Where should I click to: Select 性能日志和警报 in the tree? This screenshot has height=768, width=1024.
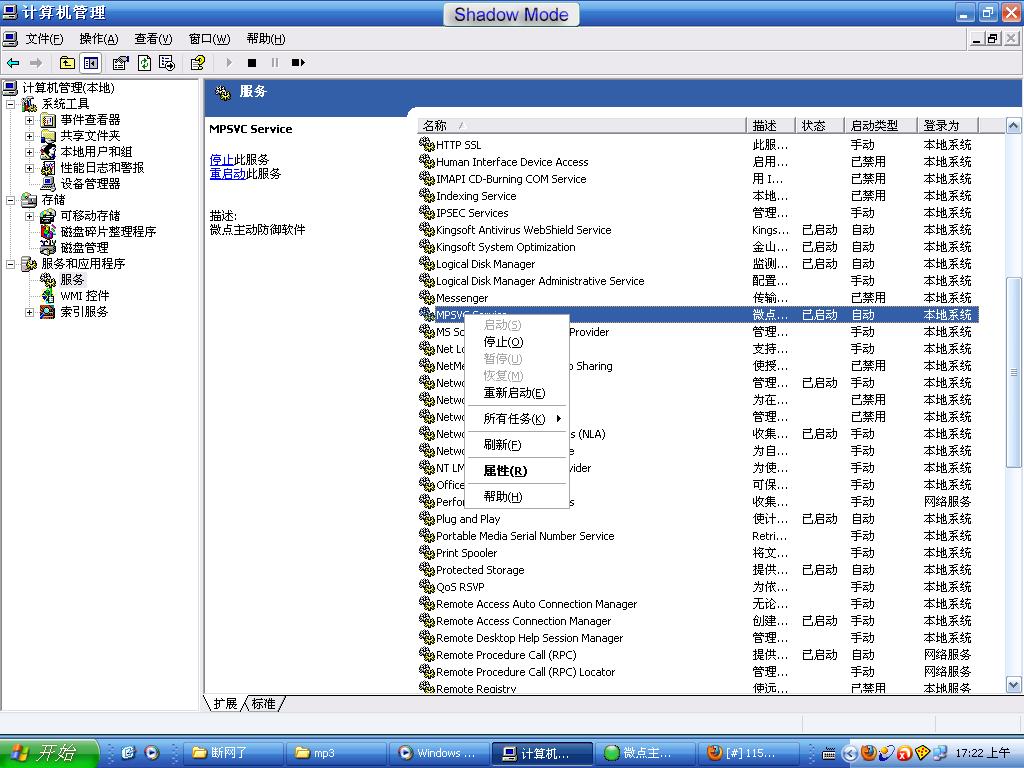click(102, 168)
